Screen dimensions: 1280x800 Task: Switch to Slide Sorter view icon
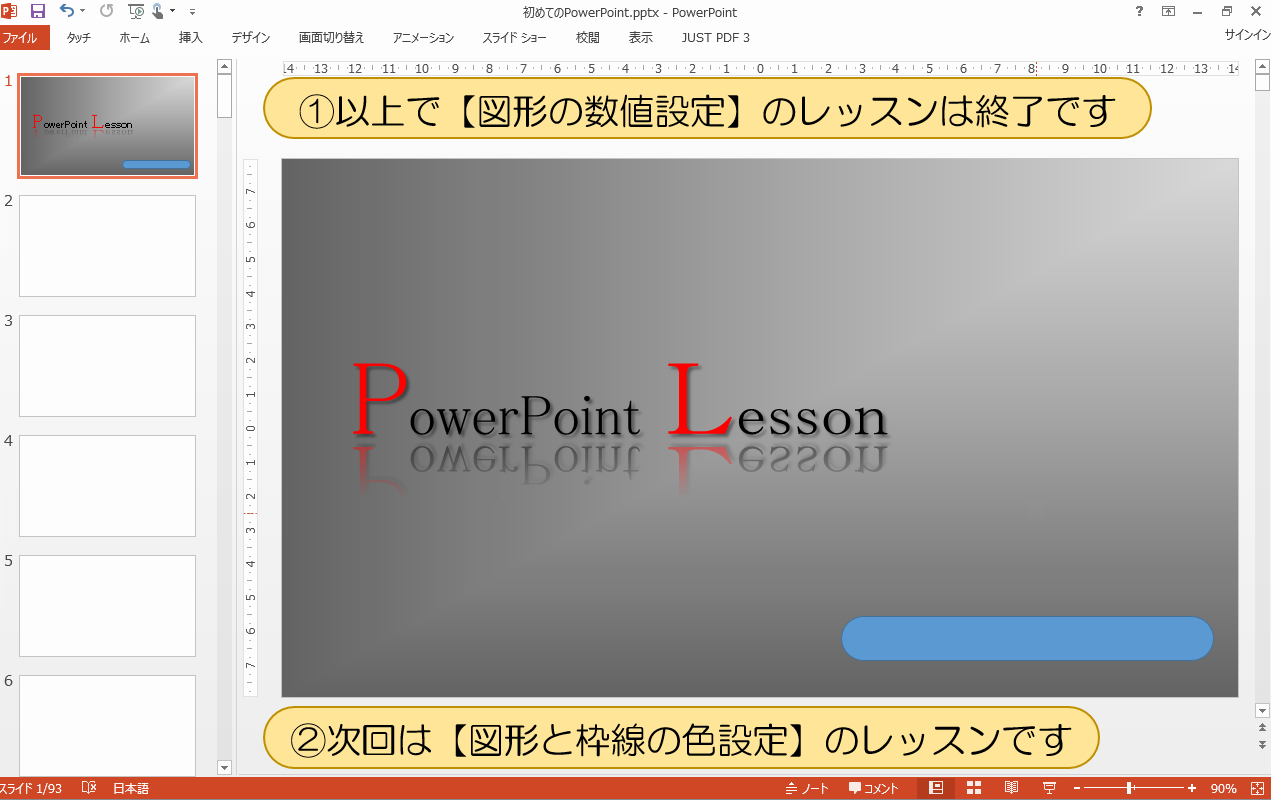(x=974, y=788)
